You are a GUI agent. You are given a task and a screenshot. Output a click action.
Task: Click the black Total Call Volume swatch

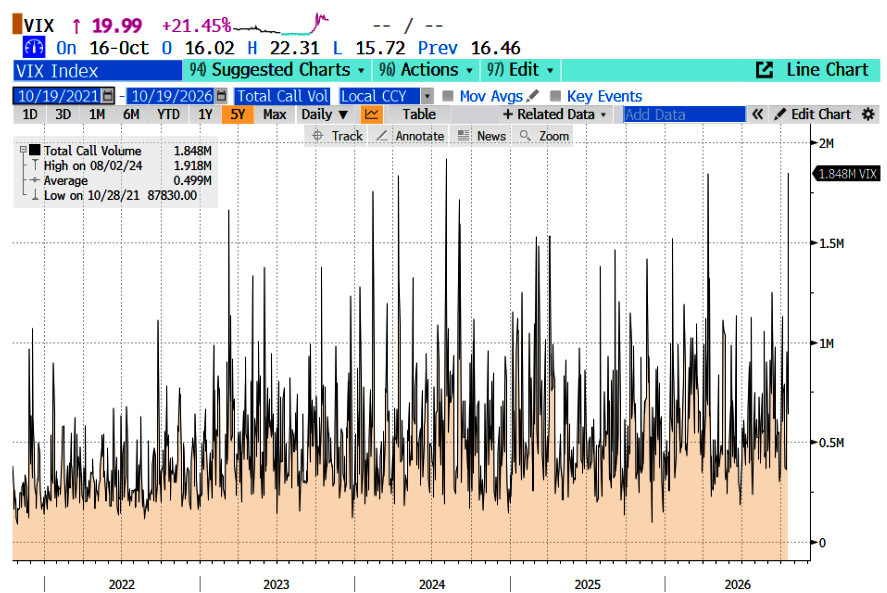tap(35, 150)
